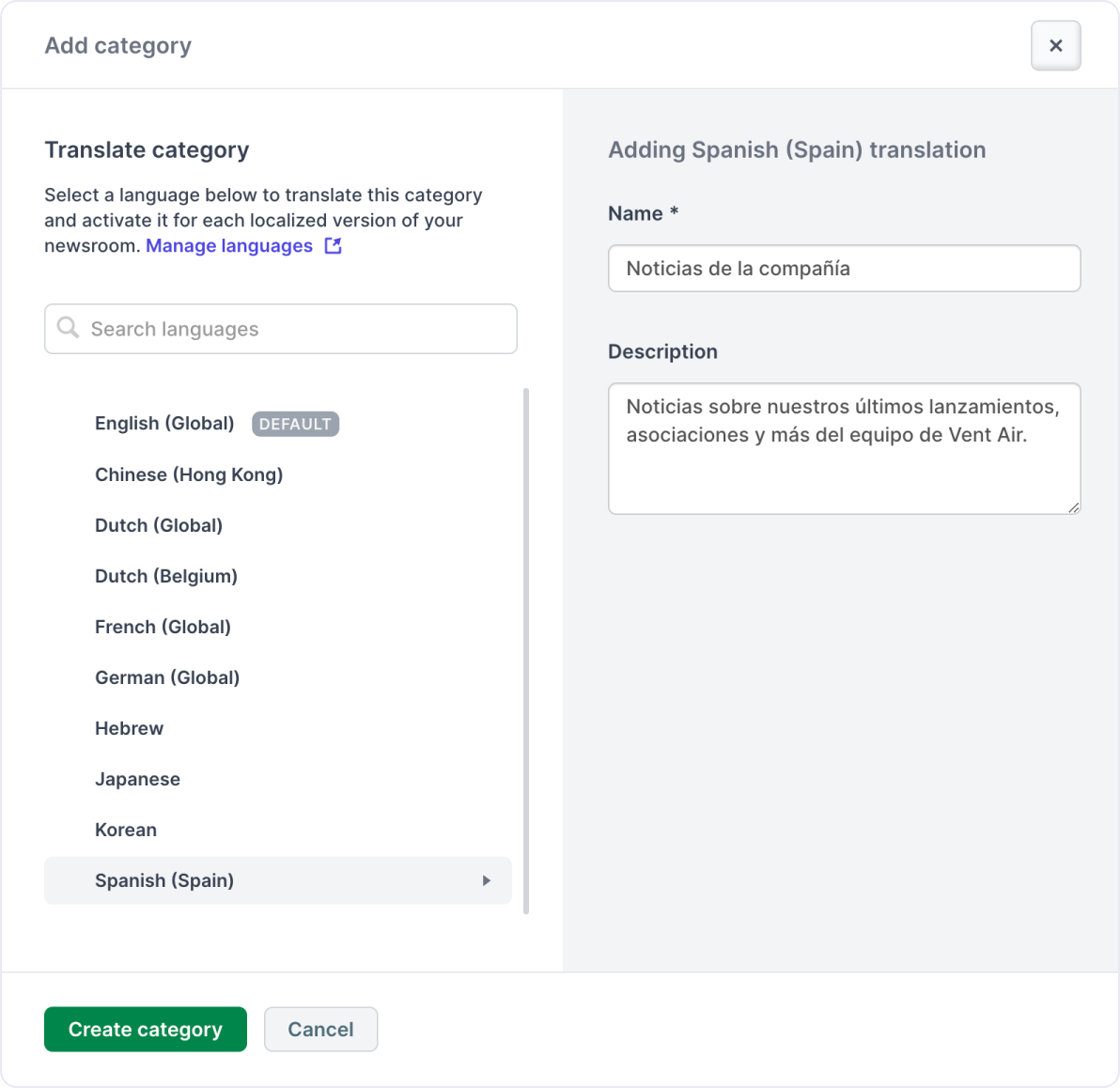Close the Add category dialog
This screenshot has height=1088, width=1120.
coord(1055,46)
